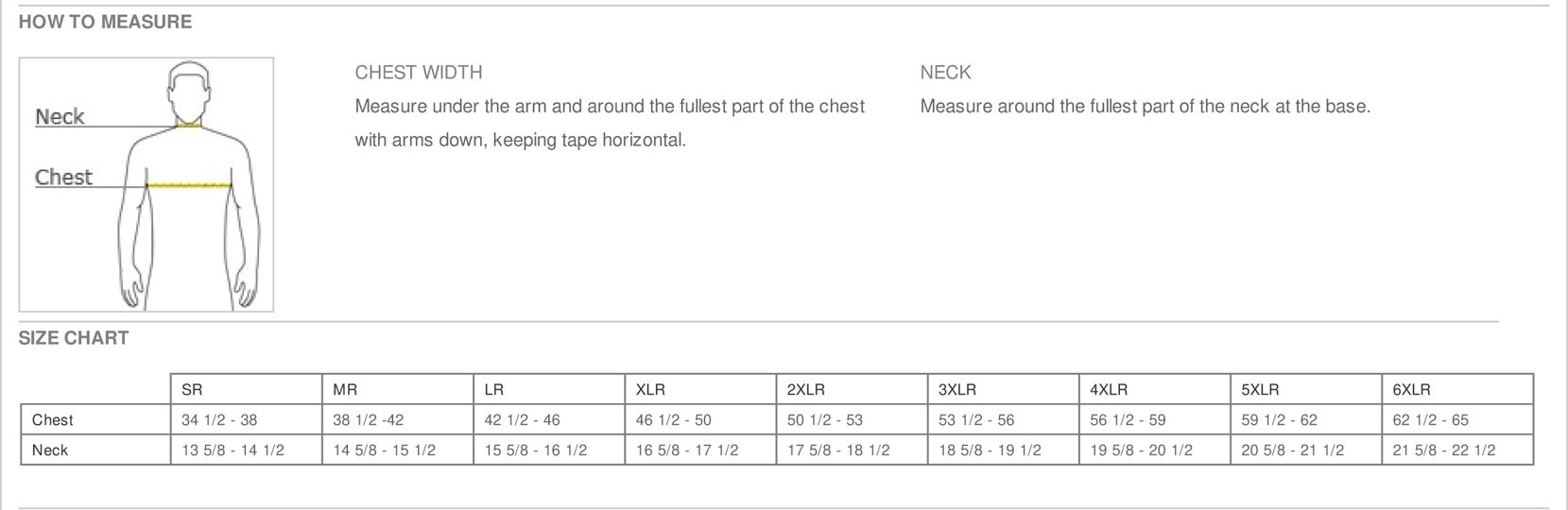Click the Chest row label in table
The image size is (1568, 510).
(x=52, y=420)
